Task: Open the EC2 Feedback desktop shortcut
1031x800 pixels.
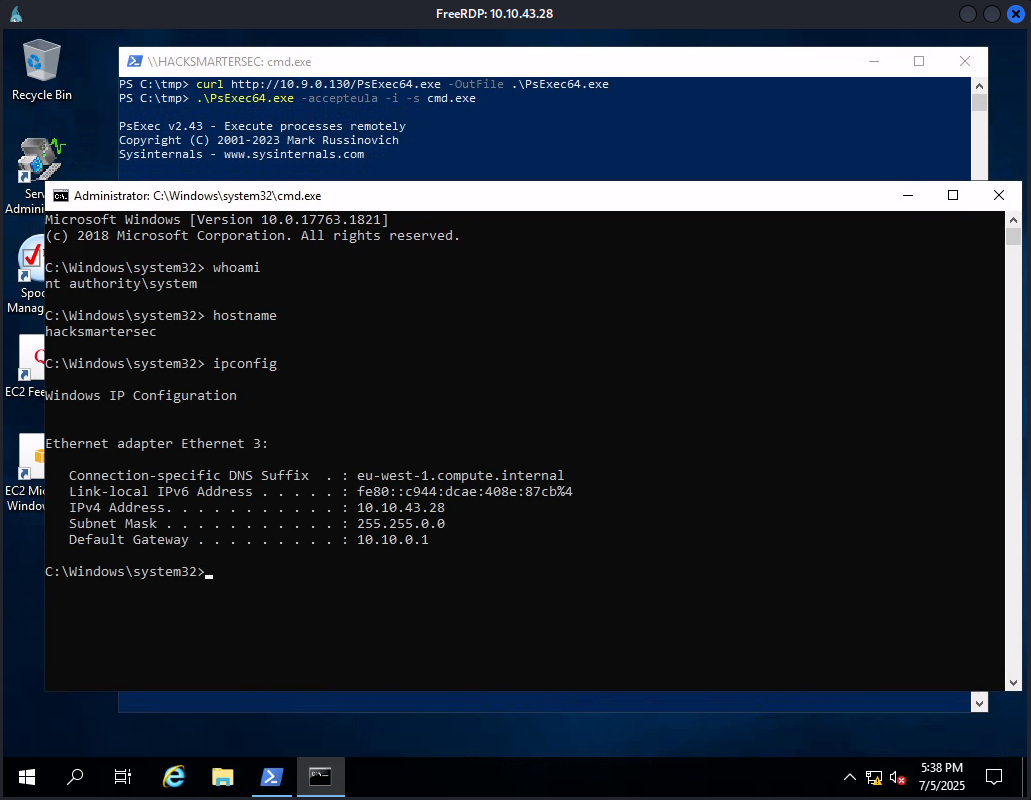Action: click(24, 365)
